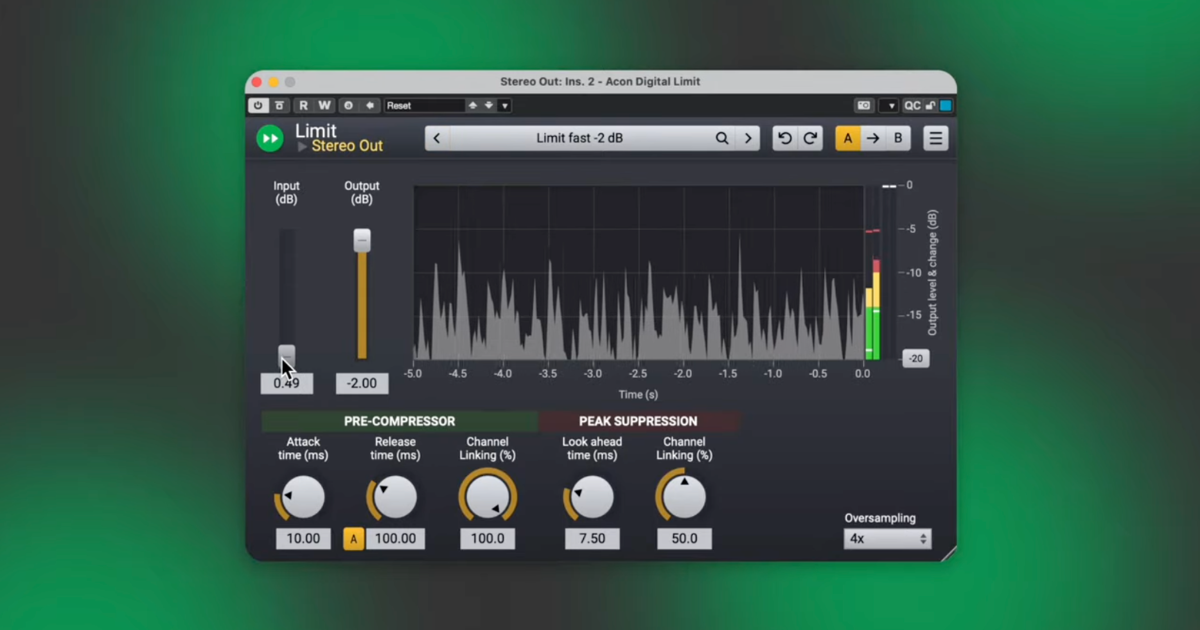Go to next preset with right chevron
The width and height of the screenshot is (1200, 630).
click(x=748, y=138)
